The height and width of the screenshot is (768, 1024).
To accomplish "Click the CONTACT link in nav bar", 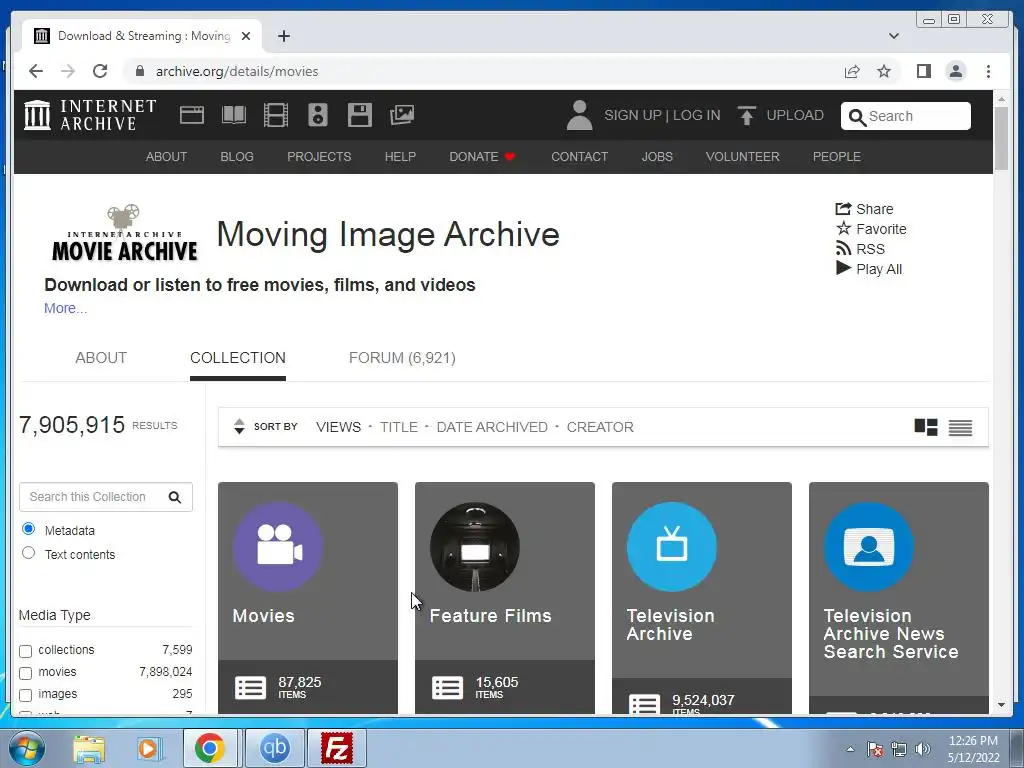I will pyautogui.click(x=579, y=157).
